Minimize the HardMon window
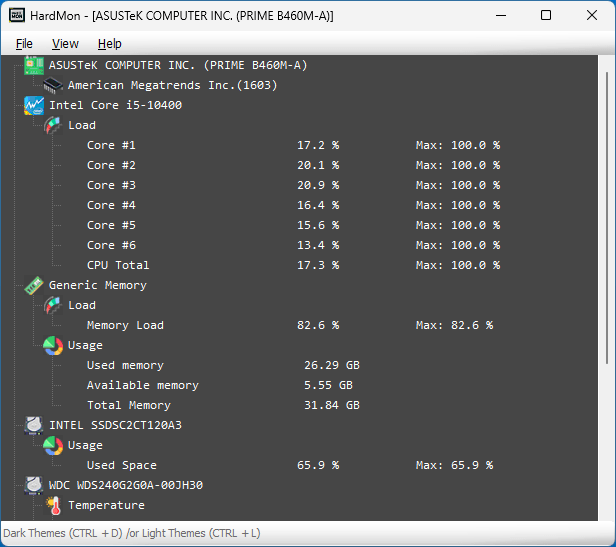 coord(500,15)
